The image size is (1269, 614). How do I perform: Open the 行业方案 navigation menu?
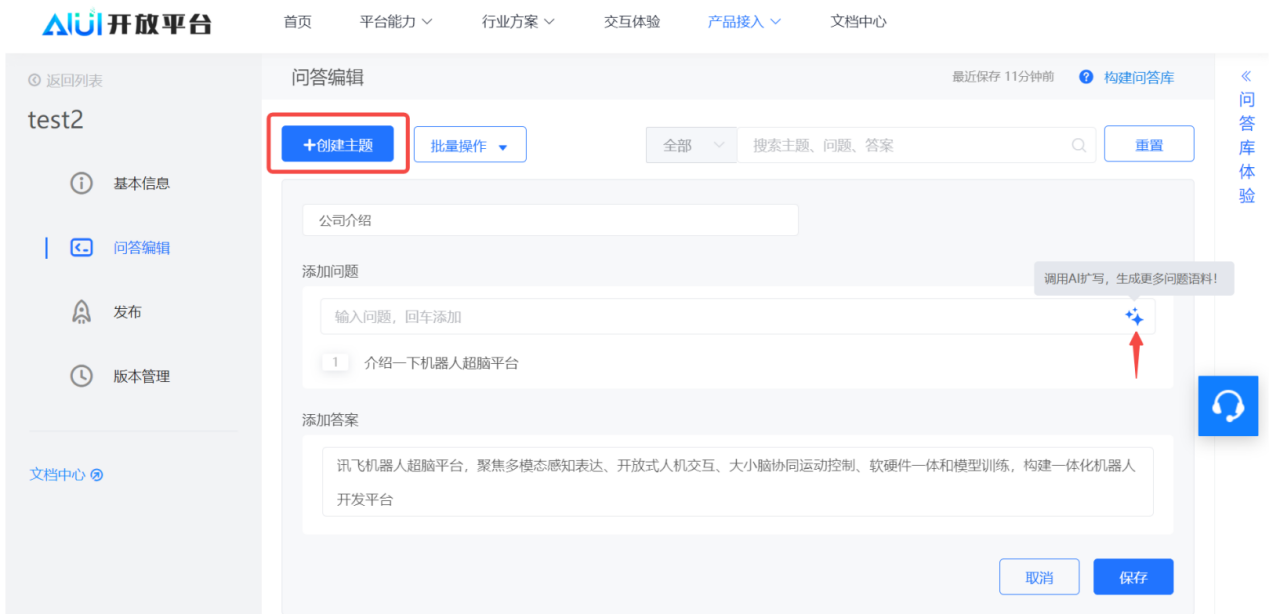[x=518, y=21]
